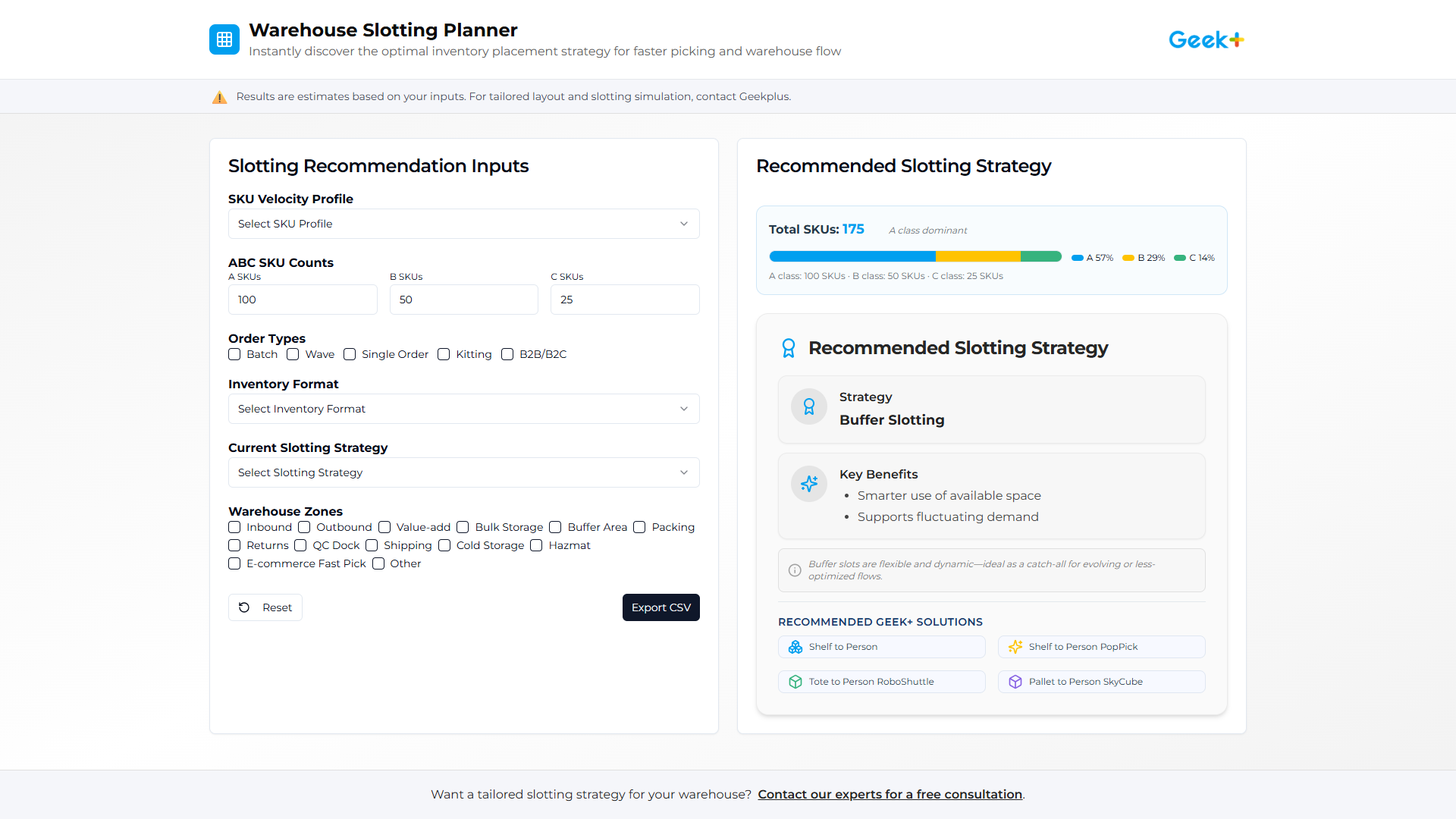This screenshot has height=819, width=1456.
Task: Click the Geek+ logo in the header
Action: tap(1205, 39)
